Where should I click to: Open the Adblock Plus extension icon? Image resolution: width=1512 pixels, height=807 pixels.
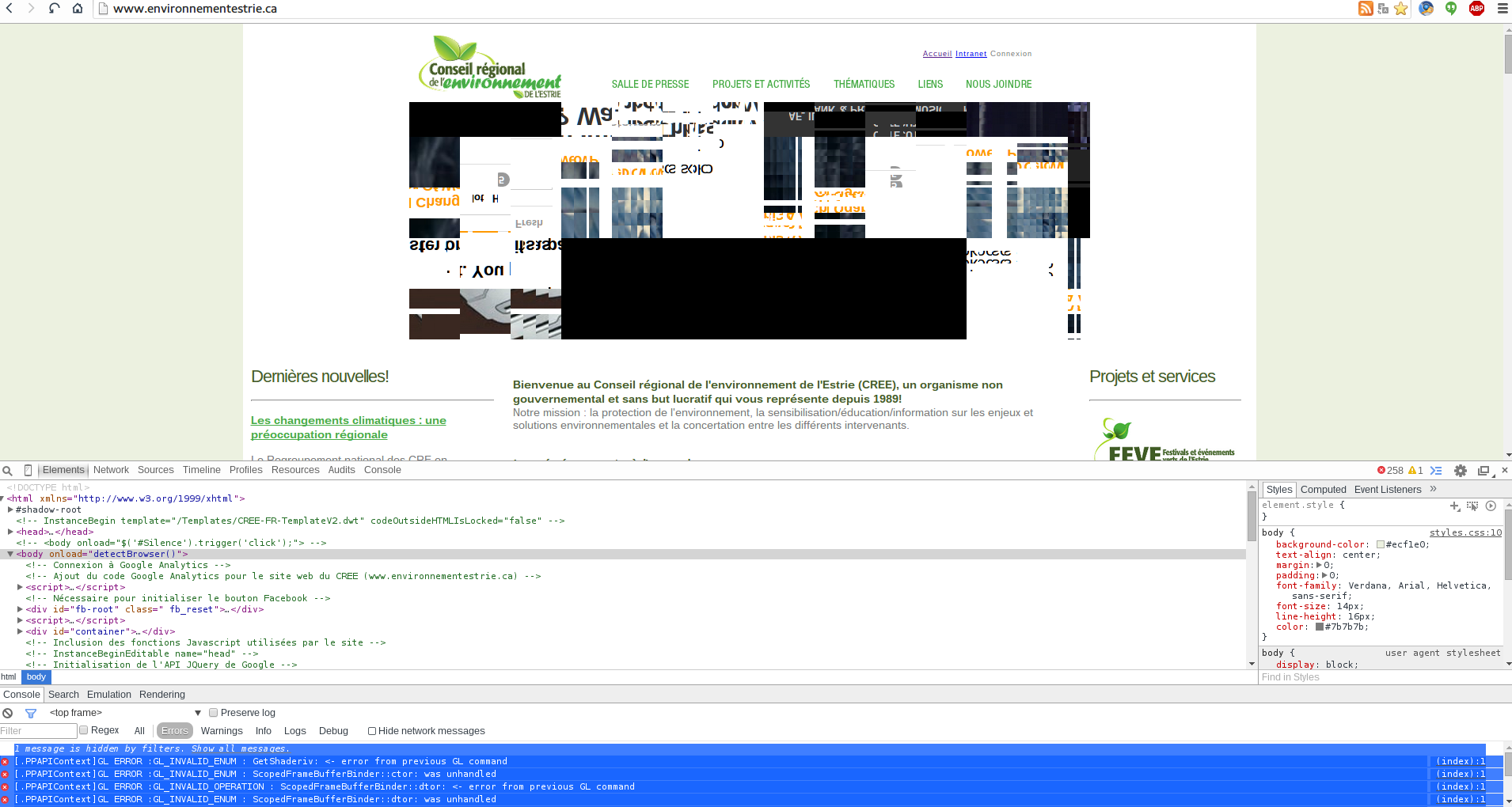(x=1476, y=9)
